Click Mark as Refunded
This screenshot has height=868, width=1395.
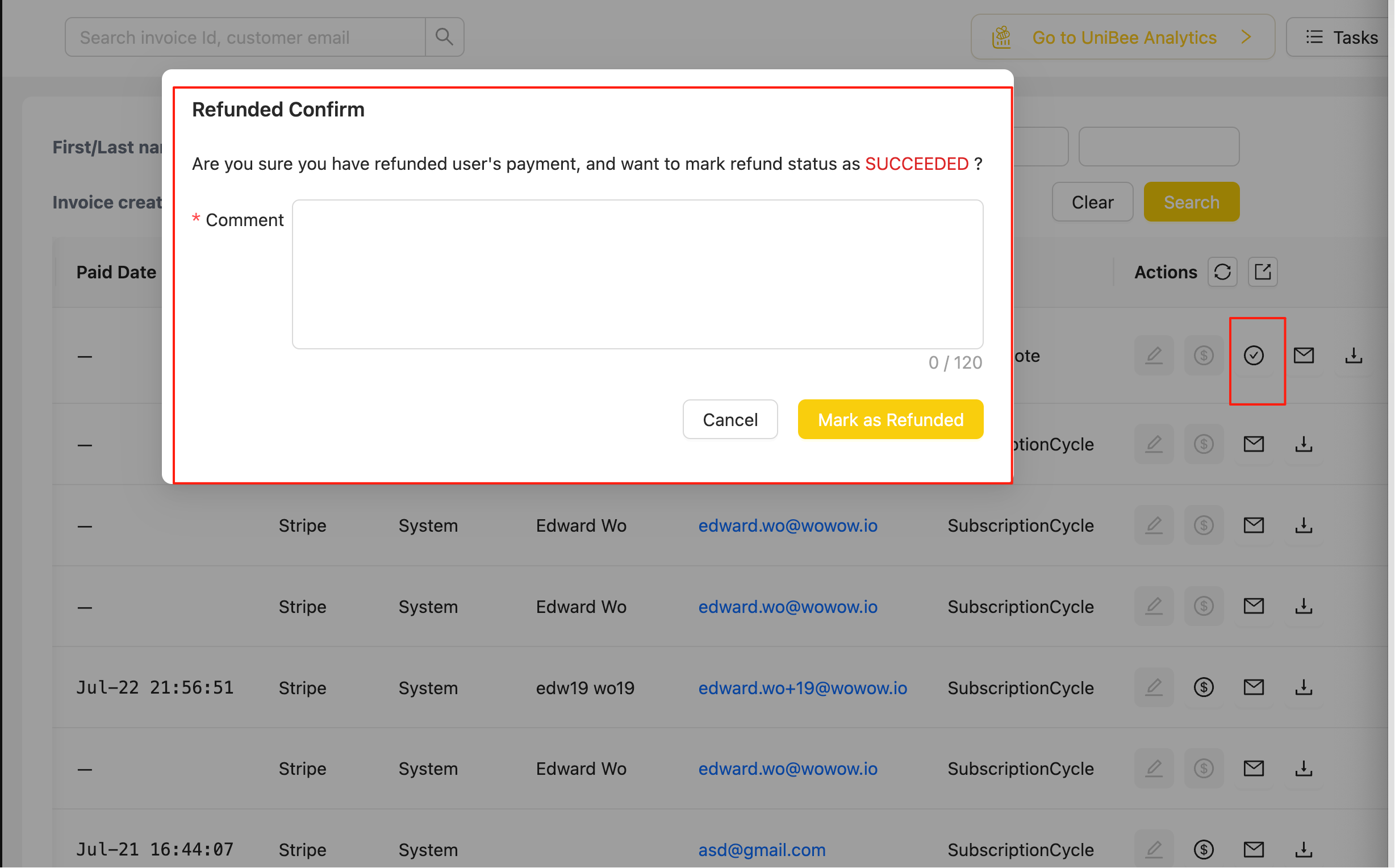[890, 419]
